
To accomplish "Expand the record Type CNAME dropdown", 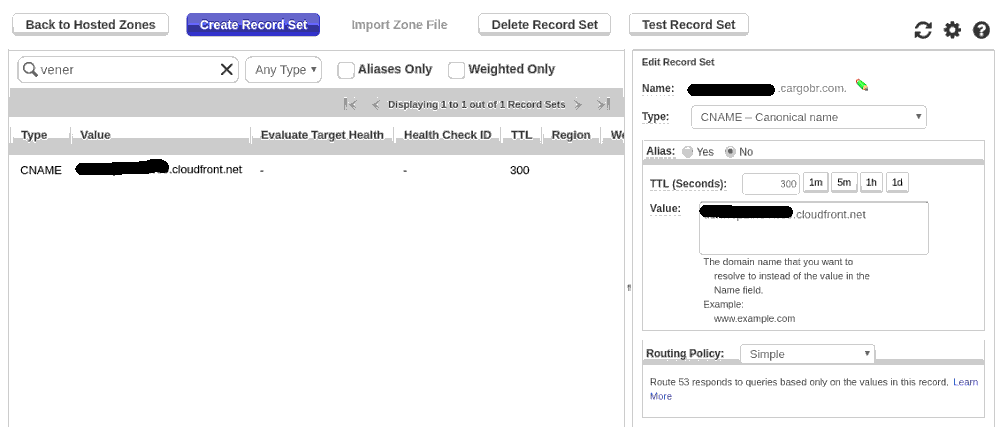I will click(x=808, y=117).
